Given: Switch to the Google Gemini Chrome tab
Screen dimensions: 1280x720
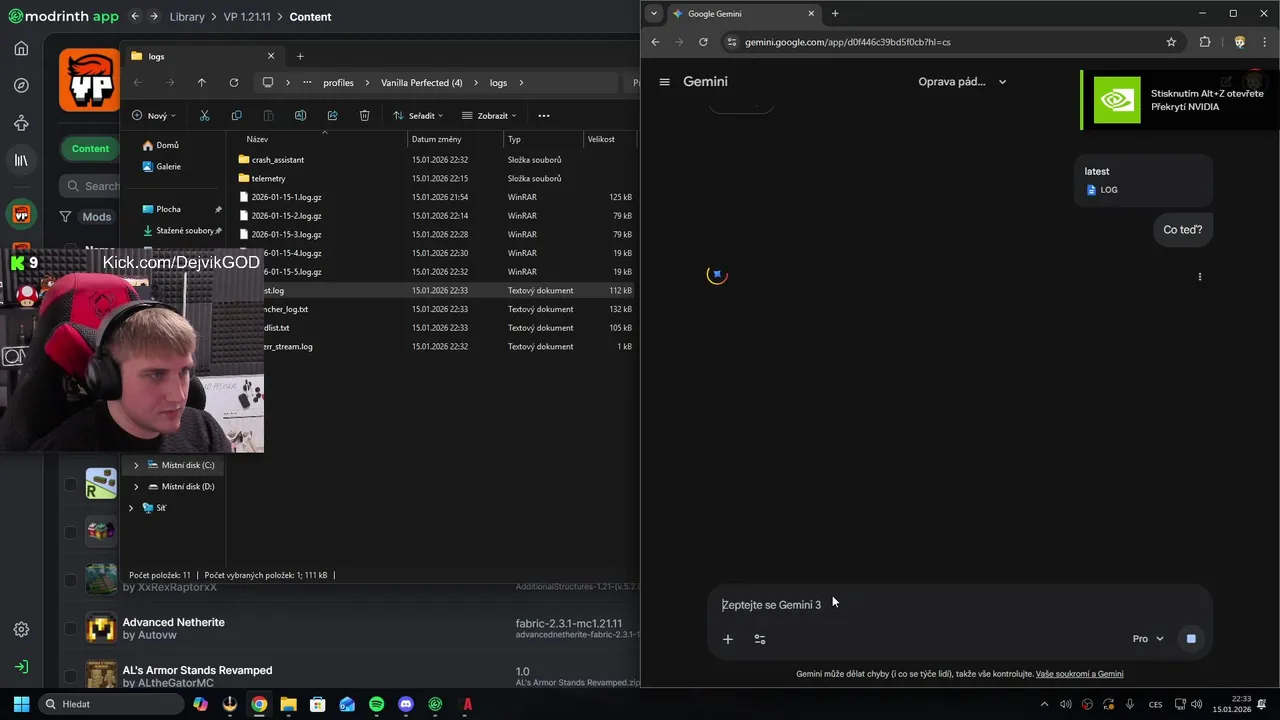Looking at the screenshot, I should point(742,14).
